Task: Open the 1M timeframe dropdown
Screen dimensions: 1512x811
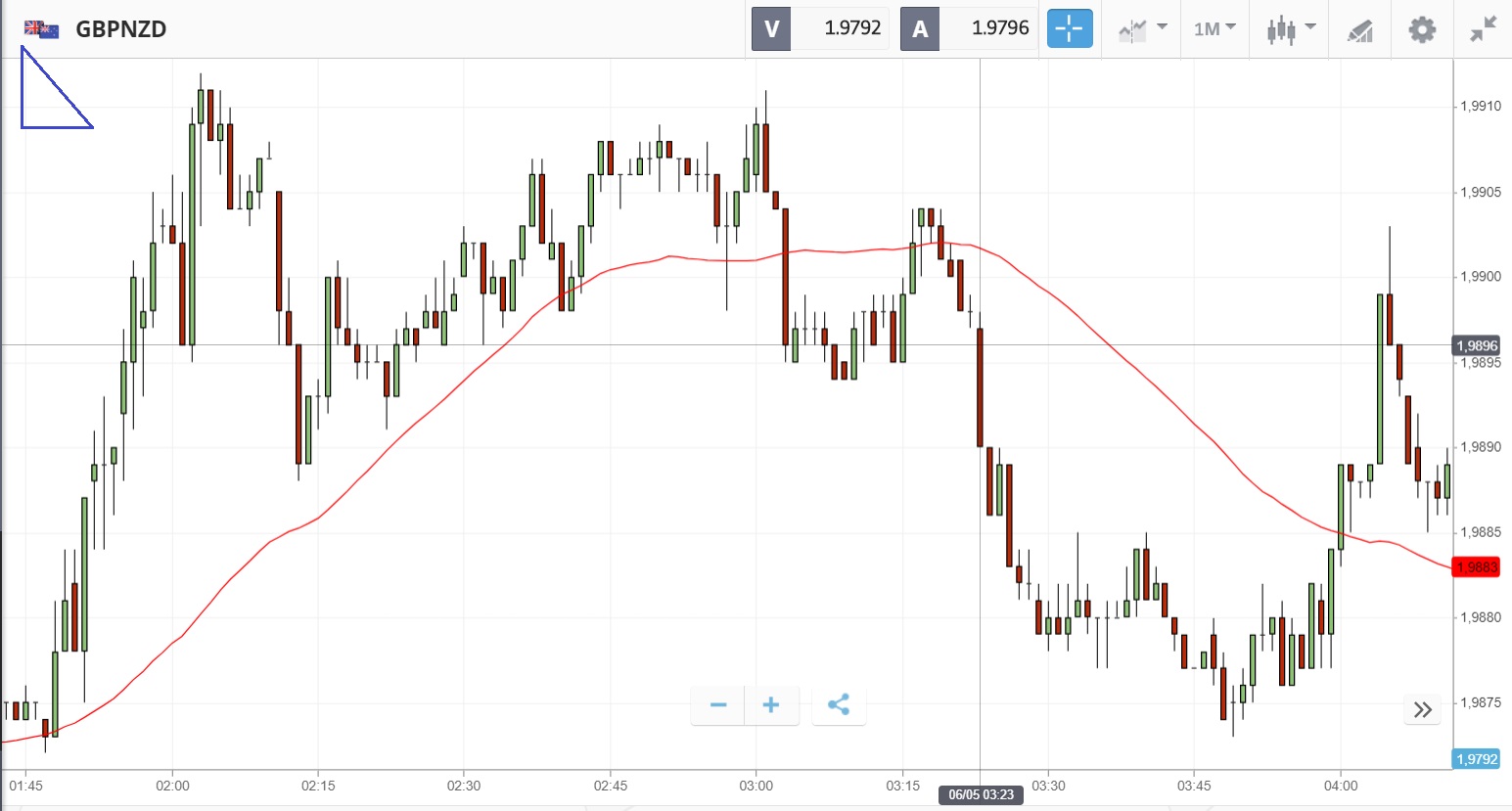Action: (1214, 29)
